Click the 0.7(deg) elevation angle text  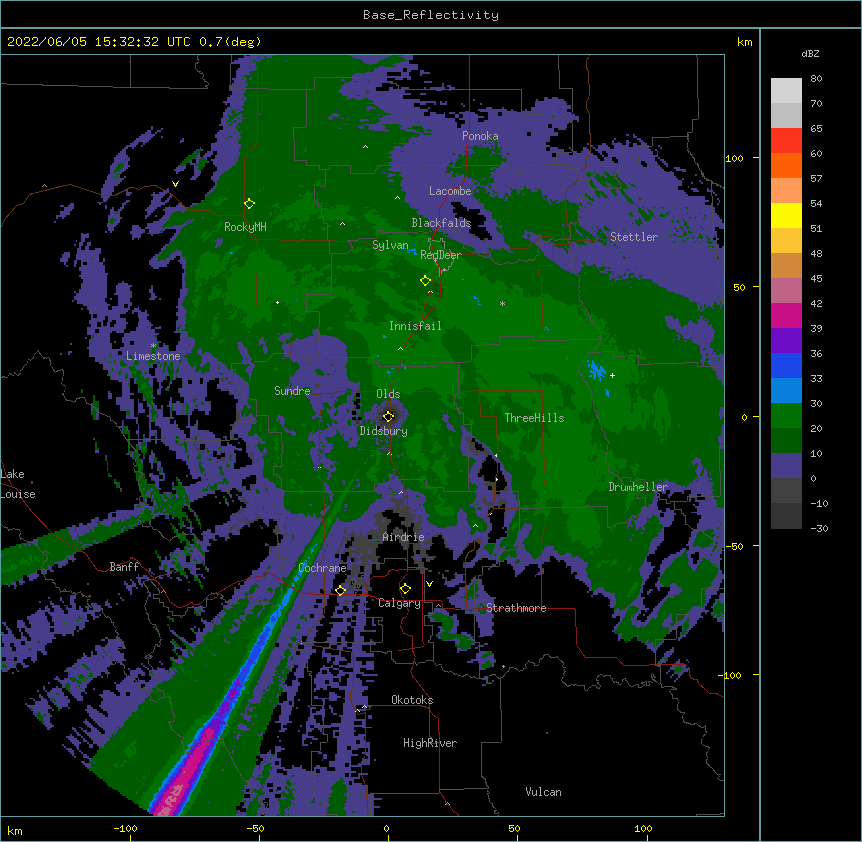coord(230,42)
